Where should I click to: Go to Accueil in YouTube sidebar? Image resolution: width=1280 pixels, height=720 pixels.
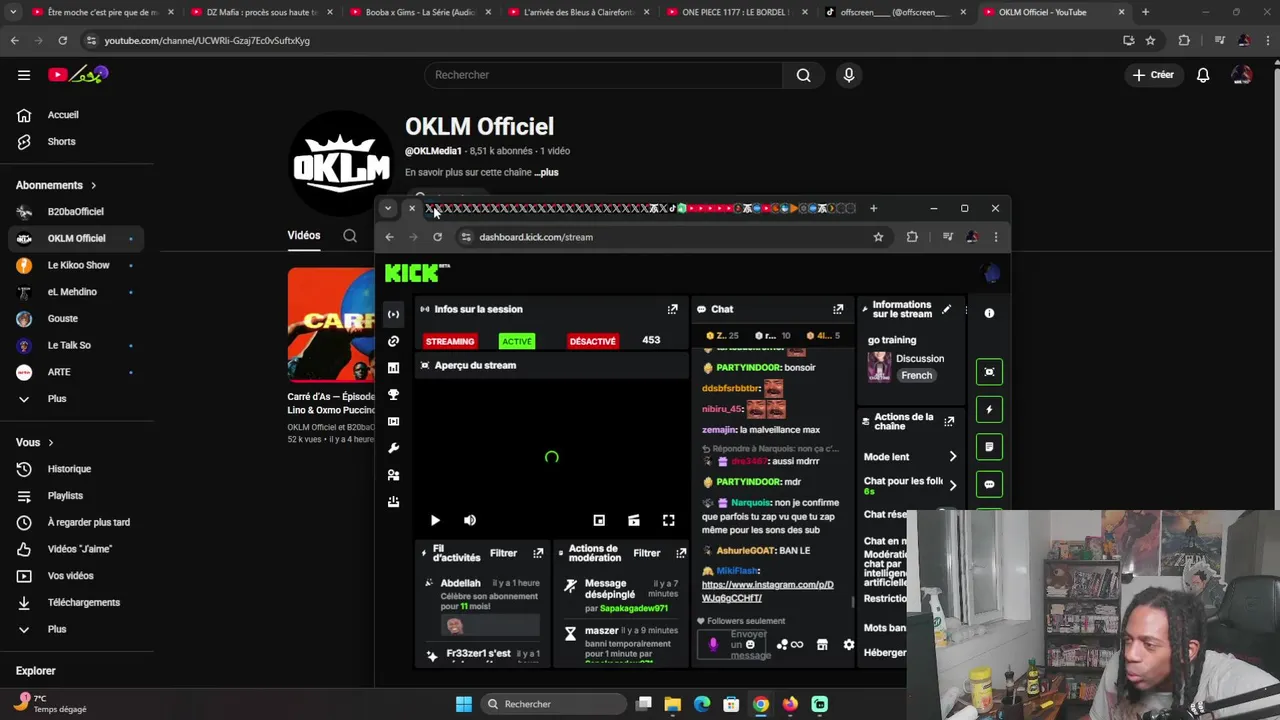[76, 115]
